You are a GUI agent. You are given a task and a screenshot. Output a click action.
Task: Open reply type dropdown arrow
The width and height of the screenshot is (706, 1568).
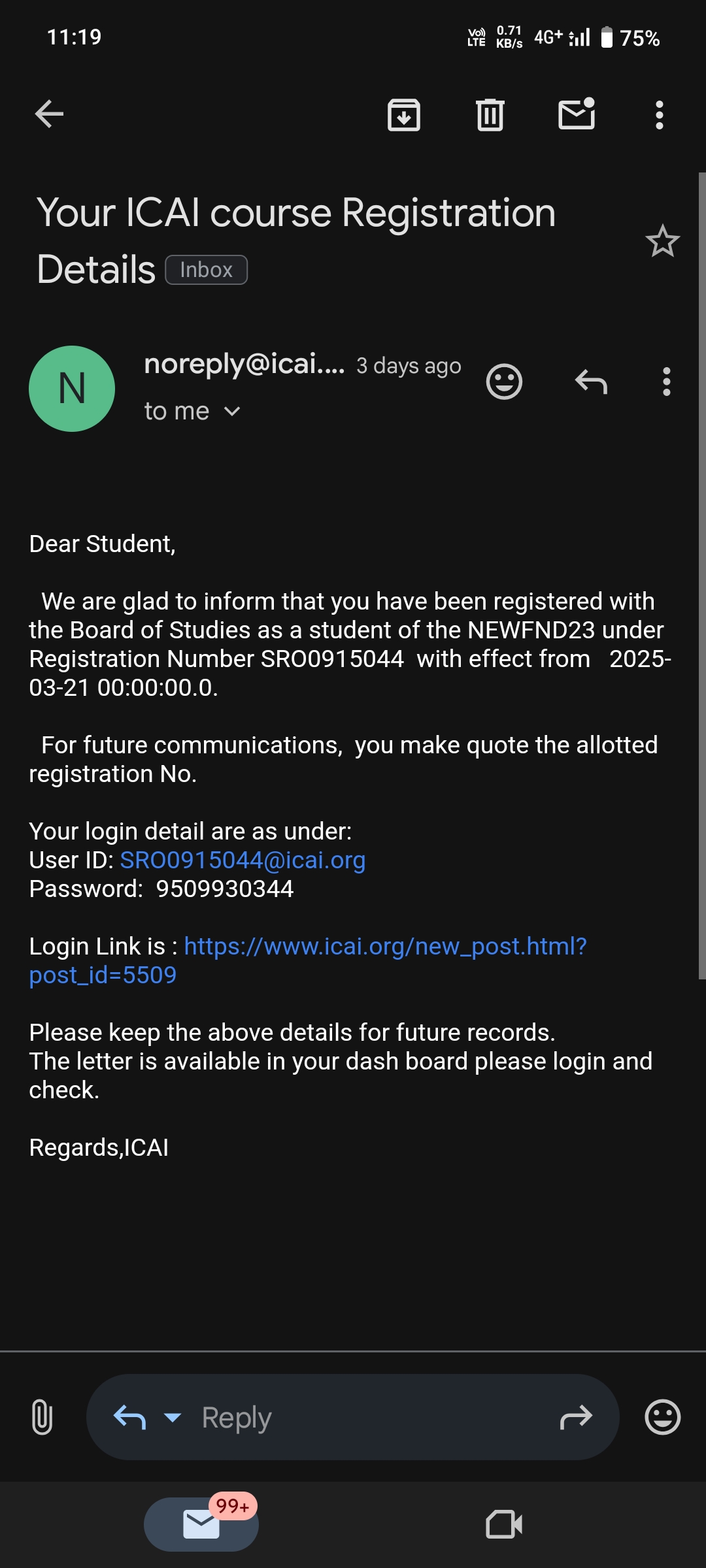[173, 1417]
